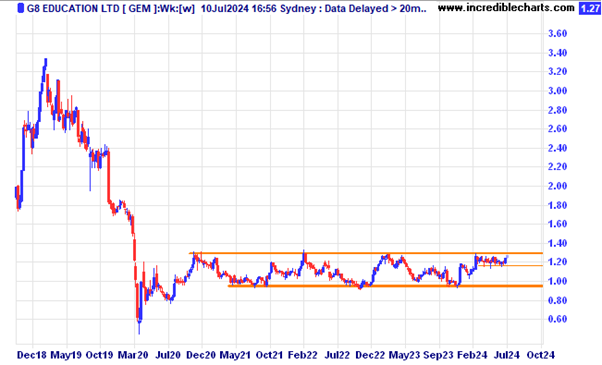Click the Oct24 date label
Viewport: 602px width, 365px height.
coord(540,355)
